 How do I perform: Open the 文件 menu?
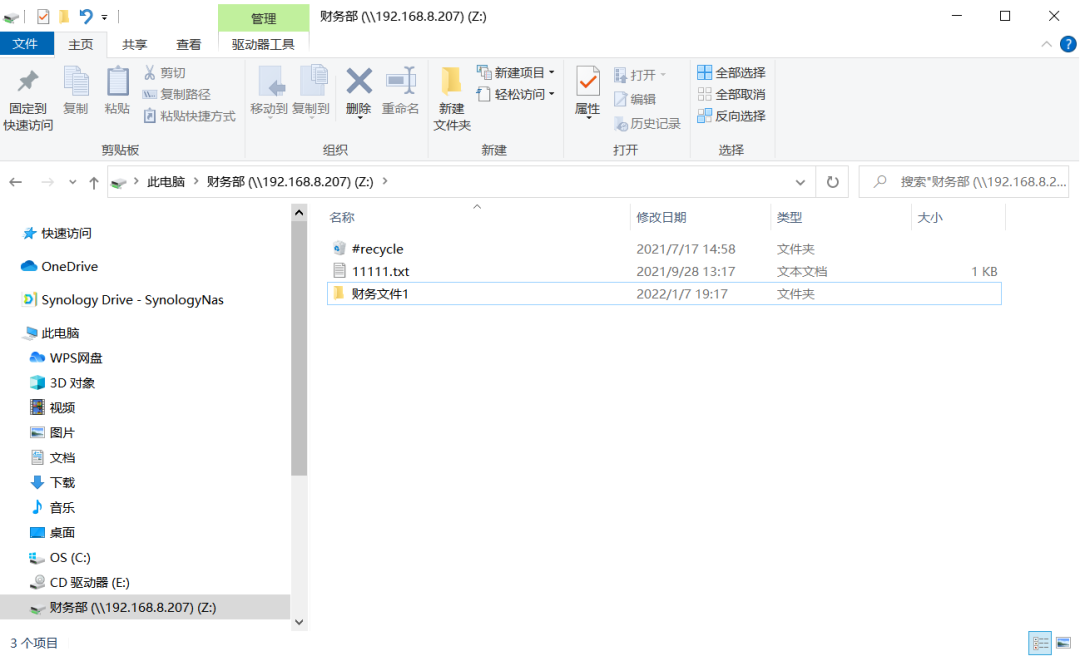click(x=26, y=44)
